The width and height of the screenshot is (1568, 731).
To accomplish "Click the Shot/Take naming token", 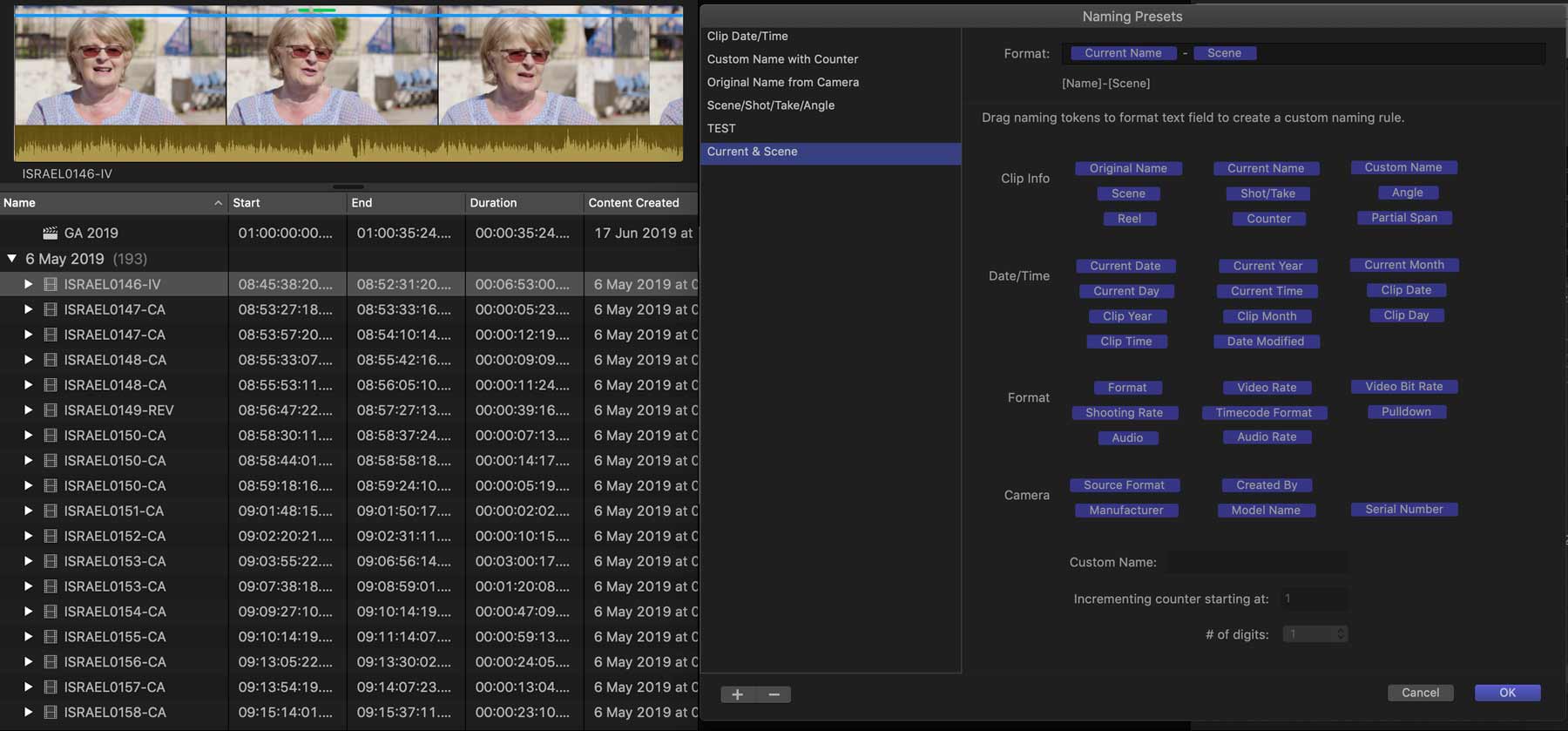I will (x=1267, y=193).
